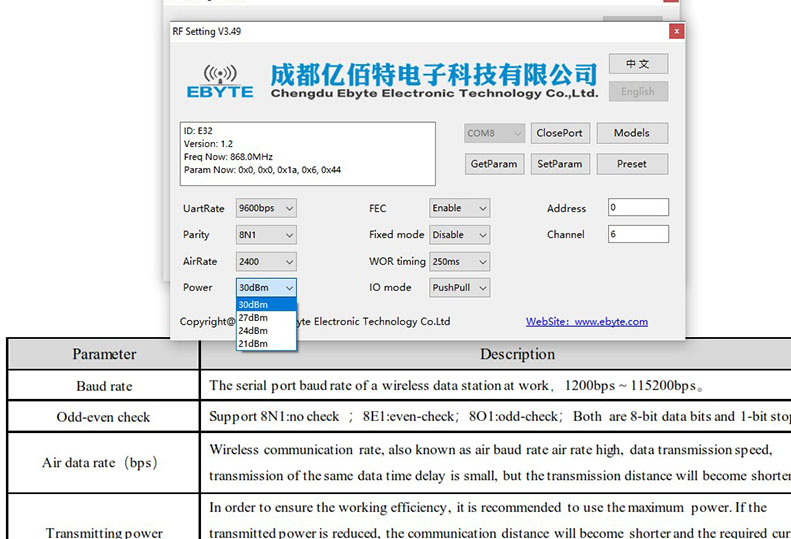
Task: Select 24dBm in Power list
Action: coord(266,331)
